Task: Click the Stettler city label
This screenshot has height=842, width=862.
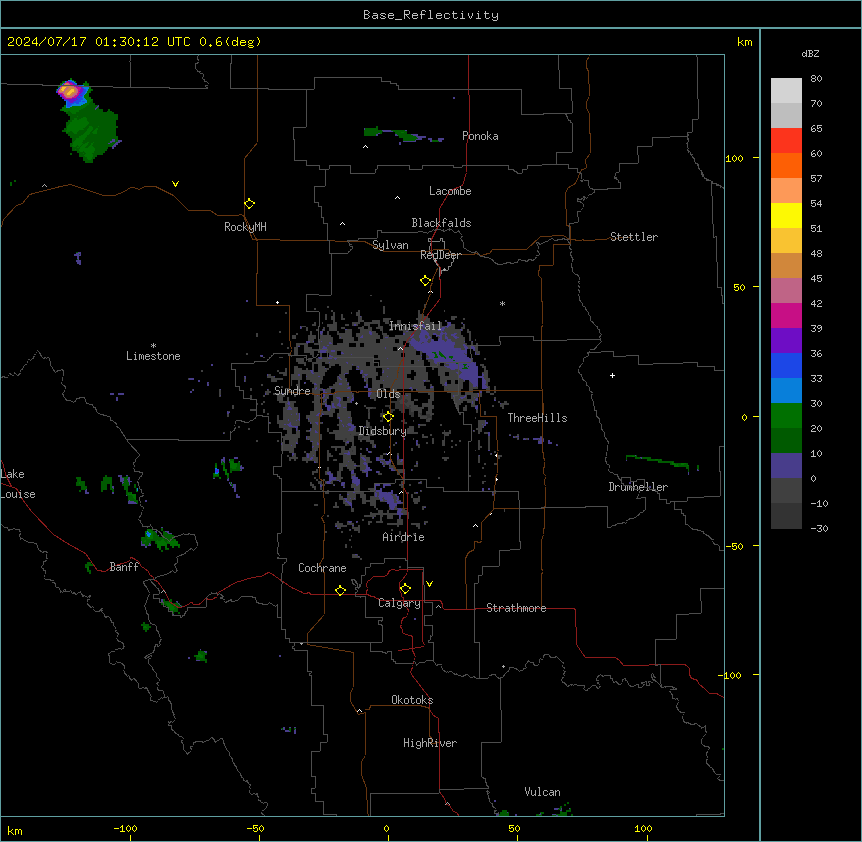Action: (x=634, y=237)
